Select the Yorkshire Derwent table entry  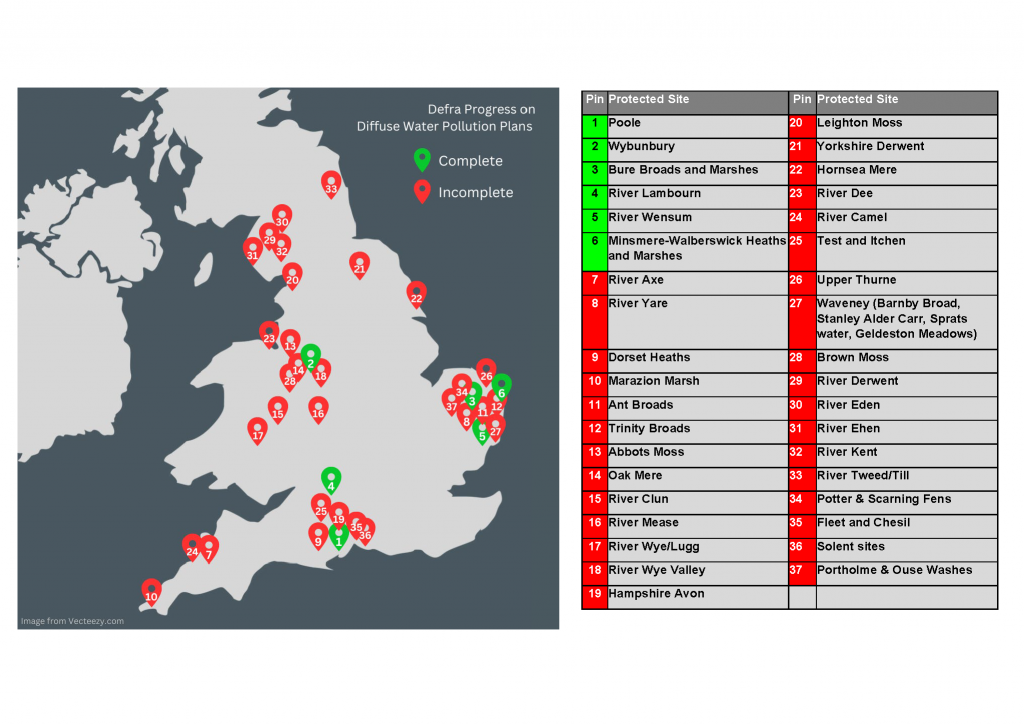tap(870, 146)
